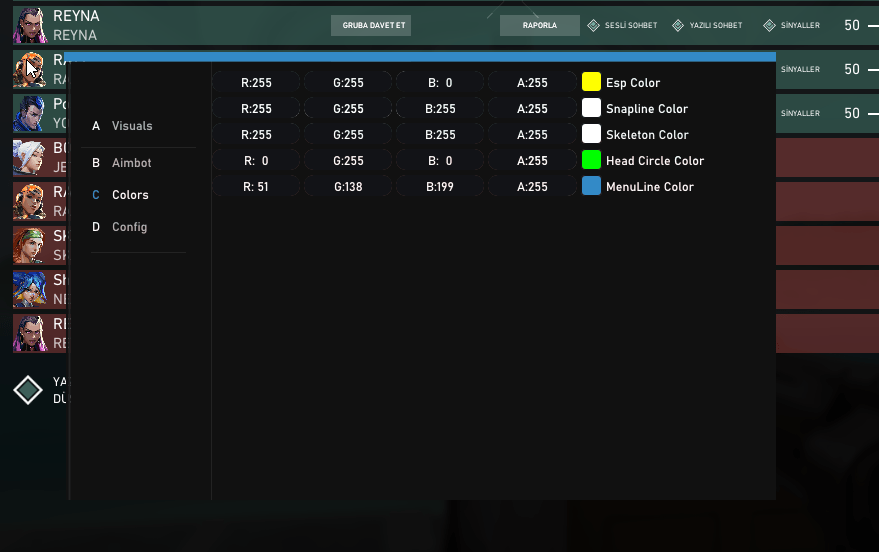Screen dimensions: 879x552
Task: Select the G:138 field for MenuLine Color
Action: [348, 187]
